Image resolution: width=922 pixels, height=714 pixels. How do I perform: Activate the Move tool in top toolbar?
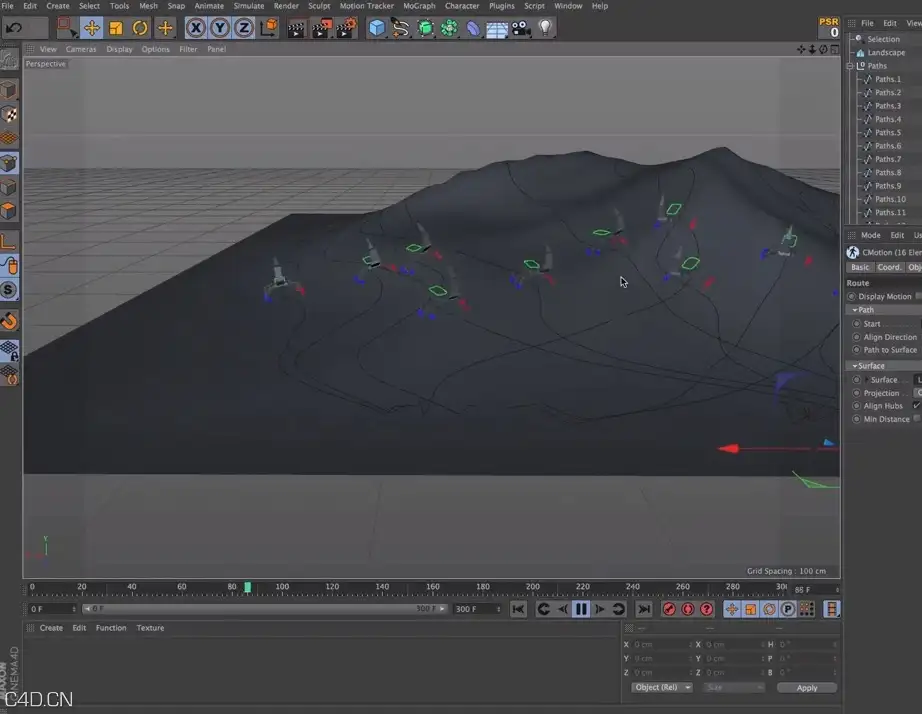pyautogui.click(x=92, y=28)
